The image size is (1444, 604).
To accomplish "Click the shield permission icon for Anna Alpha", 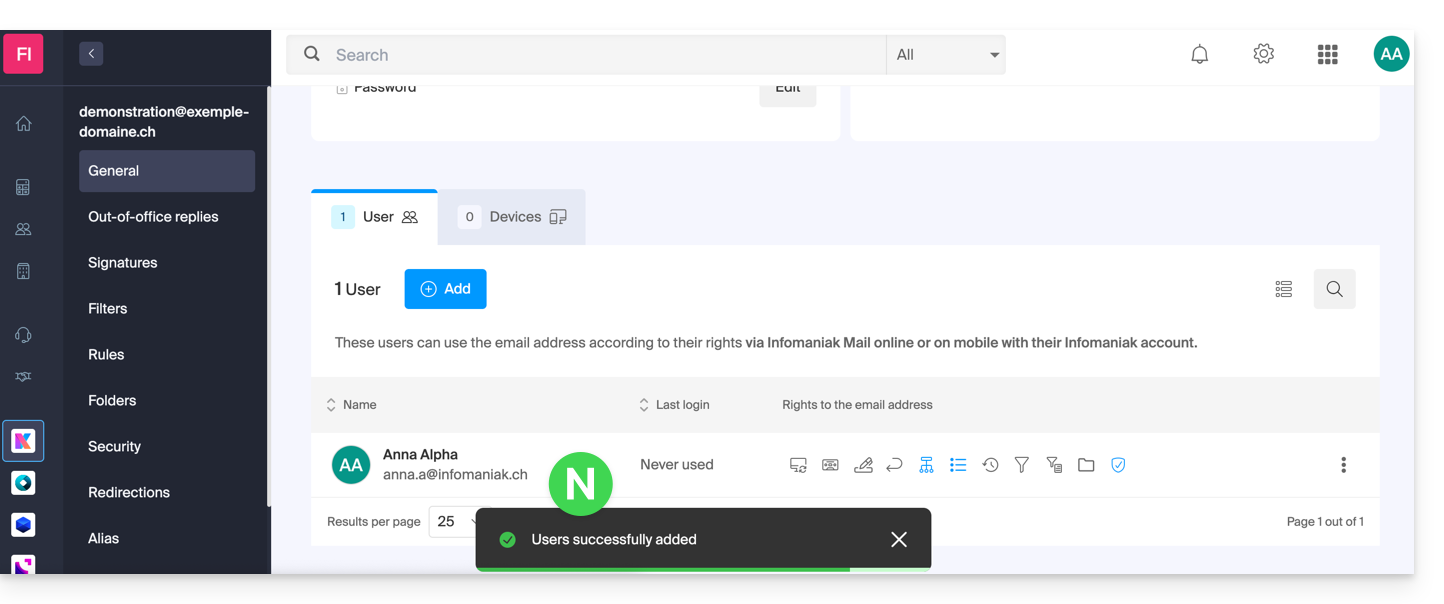I will tap(1118, 465).
